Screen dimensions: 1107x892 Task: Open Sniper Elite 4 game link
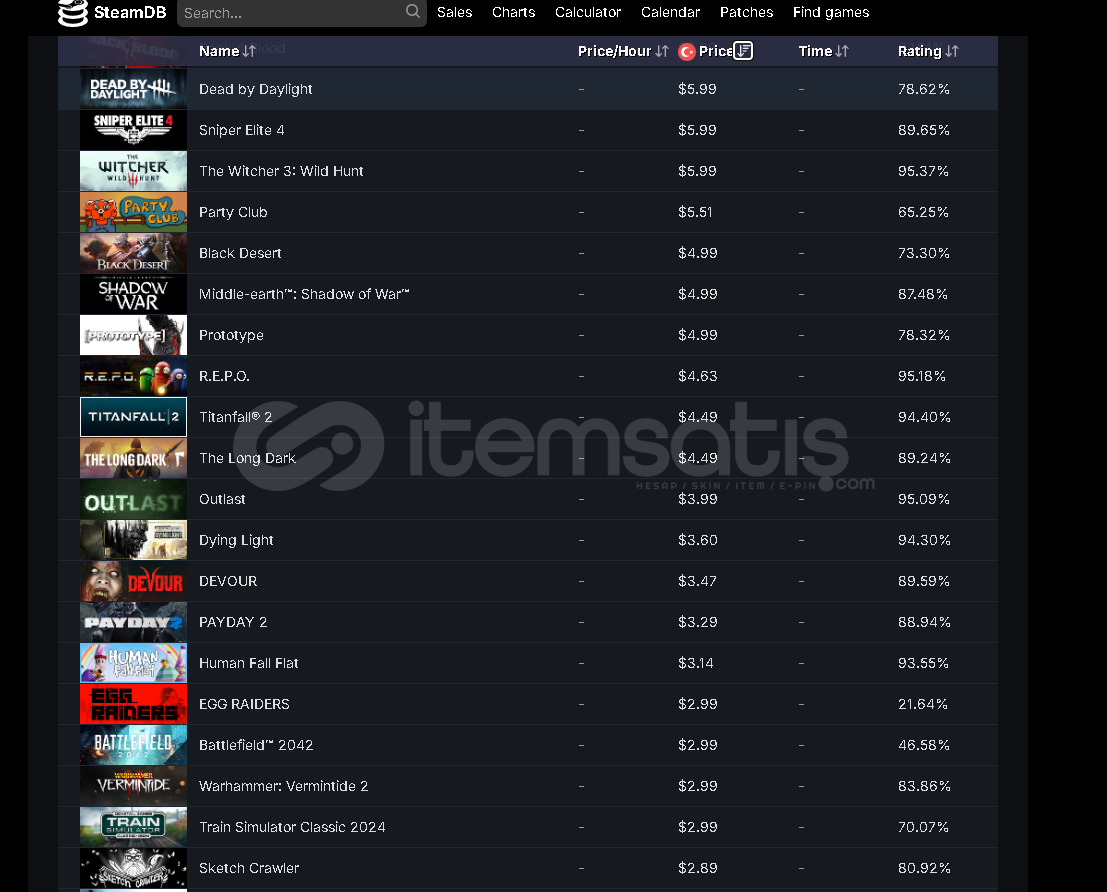click(241, 130)
